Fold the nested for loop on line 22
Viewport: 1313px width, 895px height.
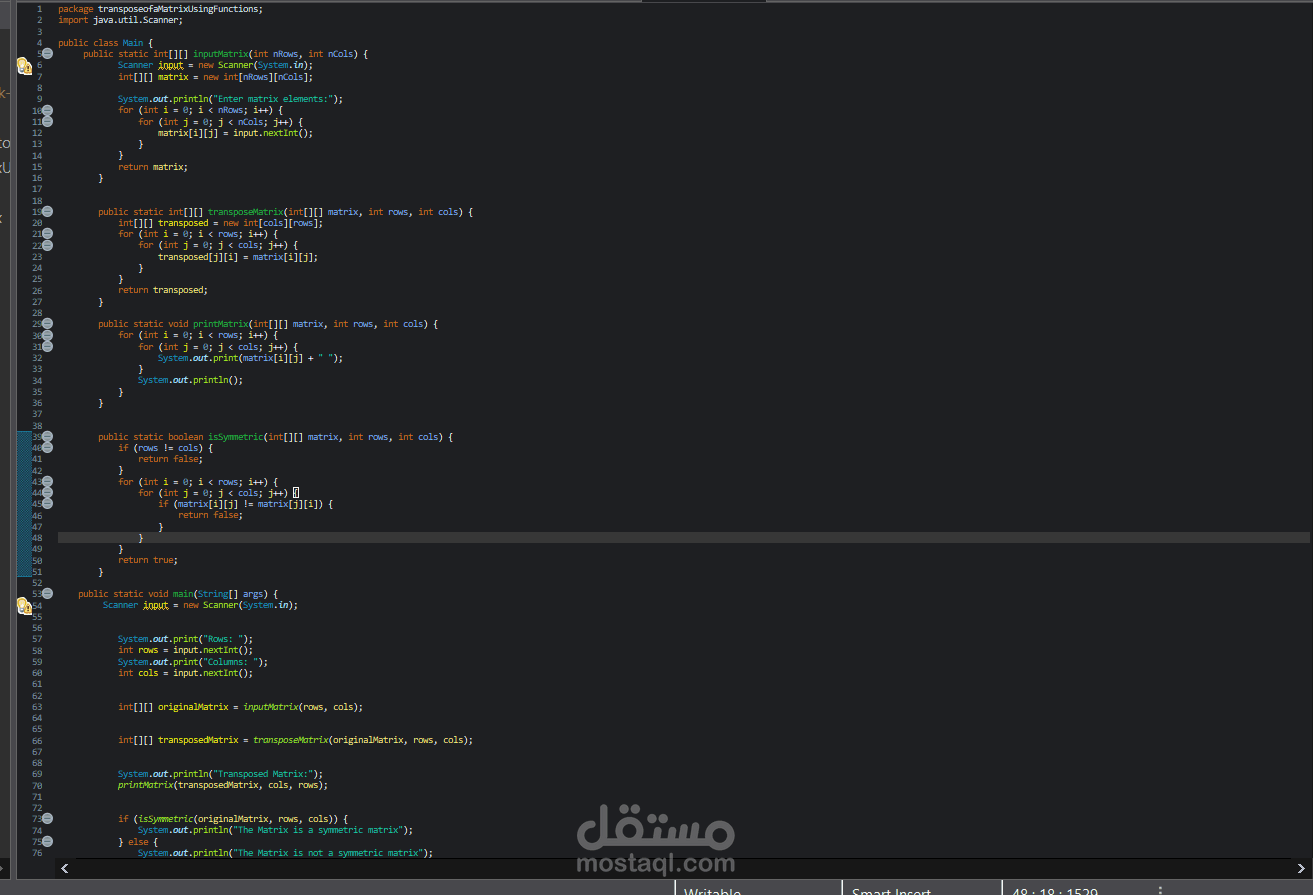point(47,245)
